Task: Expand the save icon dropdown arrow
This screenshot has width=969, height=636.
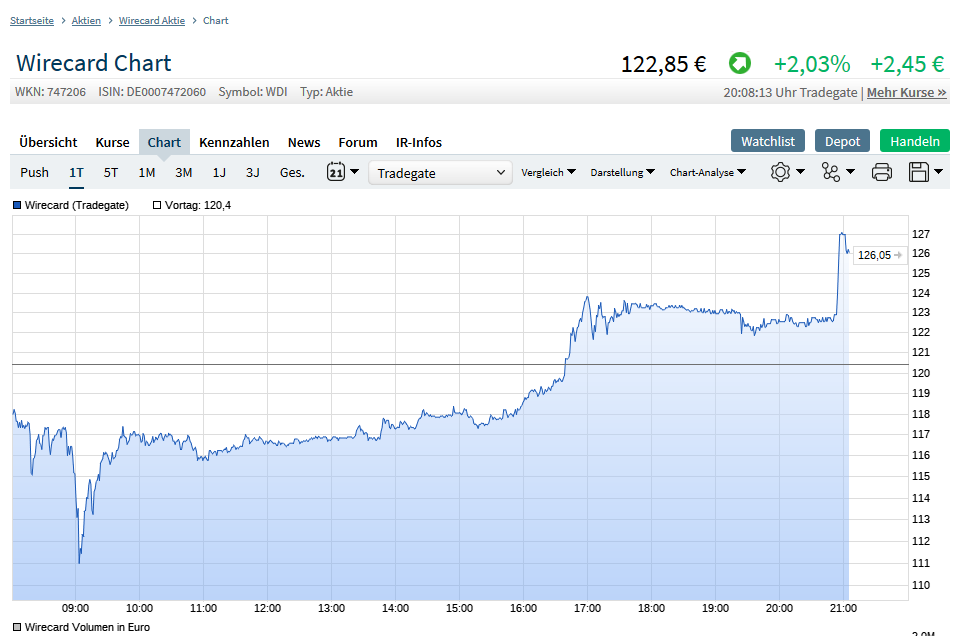Action: pyautogui.click(x=938, y=171)
